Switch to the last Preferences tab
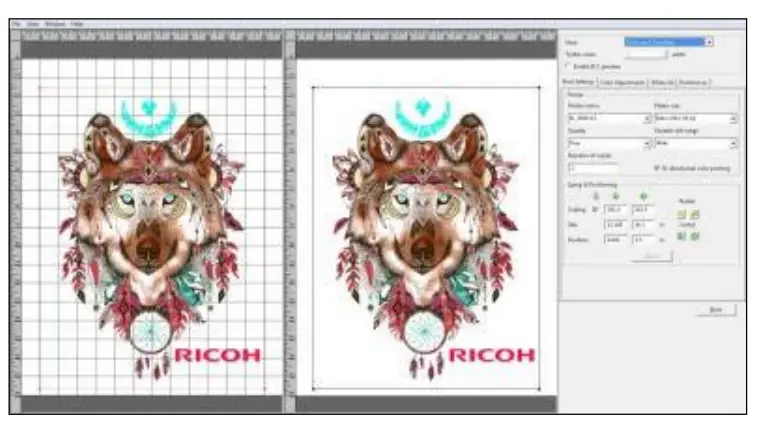 693,83
